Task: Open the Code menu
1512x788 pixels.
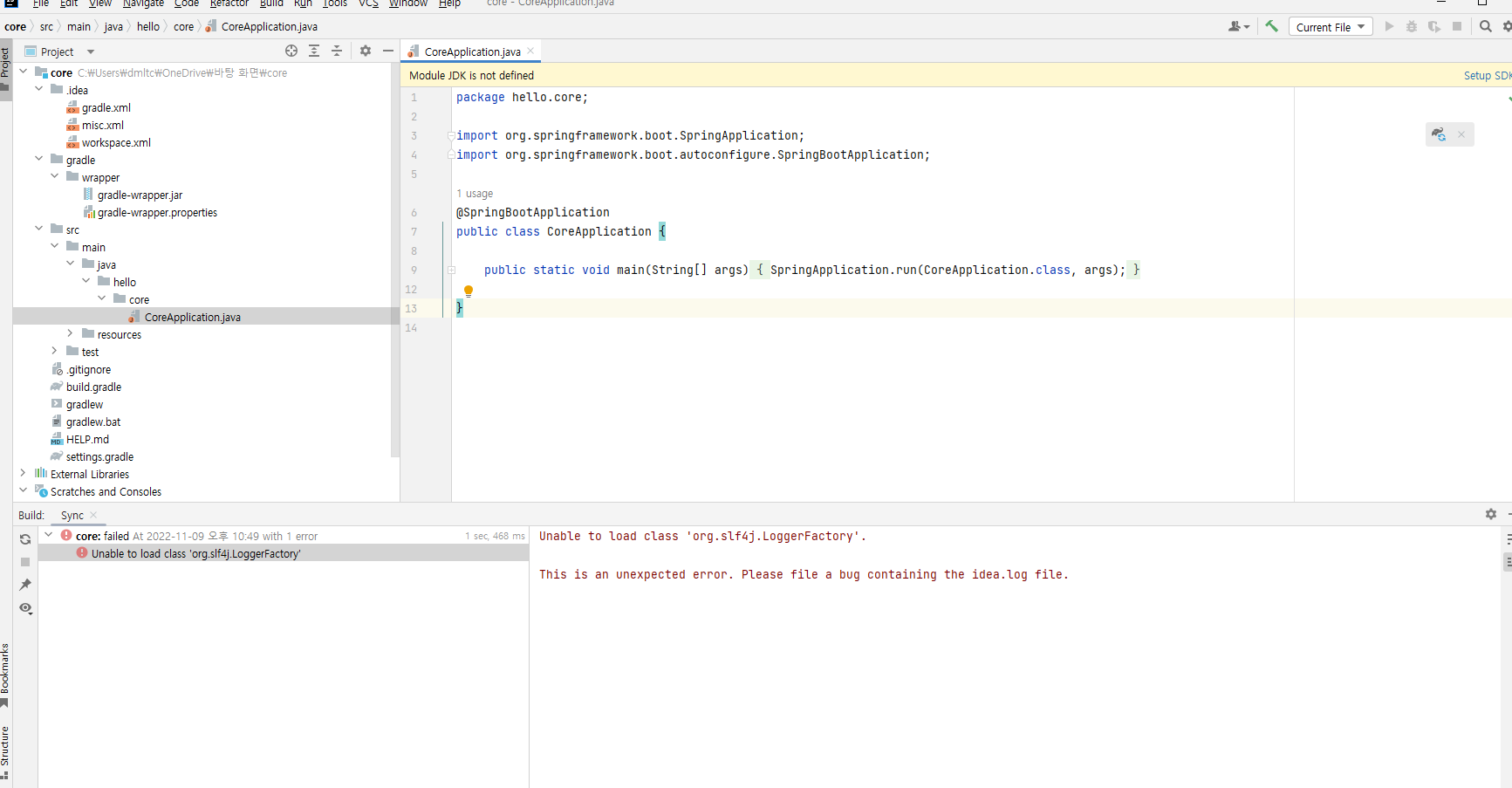Action: (187, 3)
